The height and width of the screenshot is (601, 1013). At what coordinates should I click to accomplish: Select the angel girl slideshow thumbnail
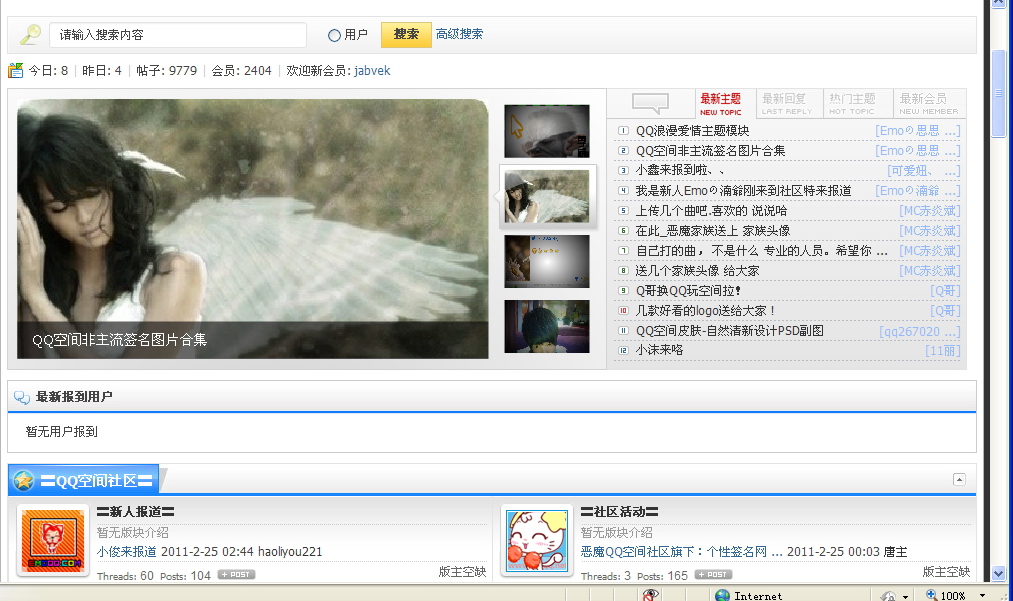(547, 196)
